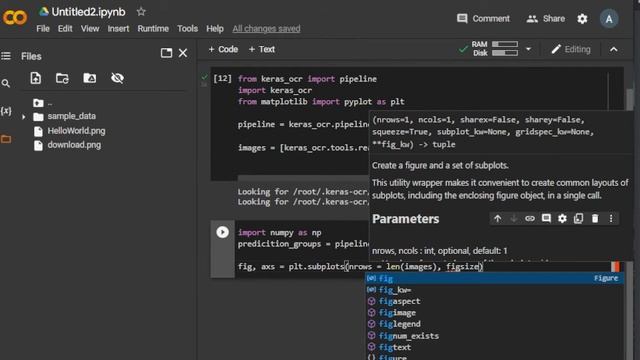Add a new Code cell
Viewport: 640px width, 360px height.
click(223, 49)
